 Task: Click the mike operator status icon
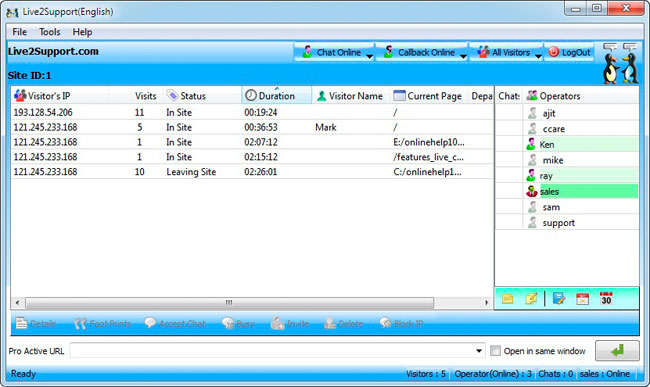(532, 160)
